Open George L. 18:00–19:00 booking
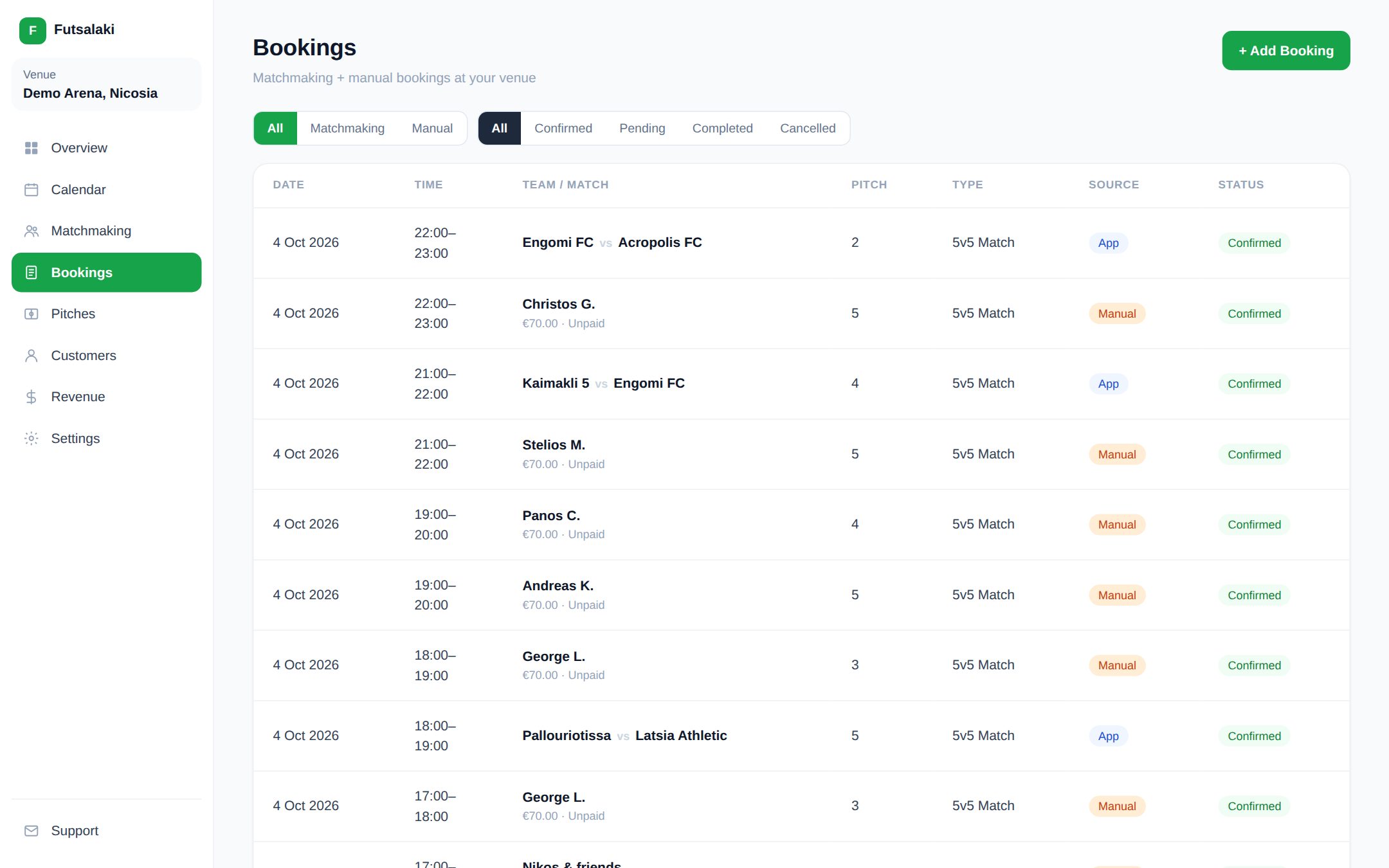Screen dimensions: 1389x868 click(801, 665)
